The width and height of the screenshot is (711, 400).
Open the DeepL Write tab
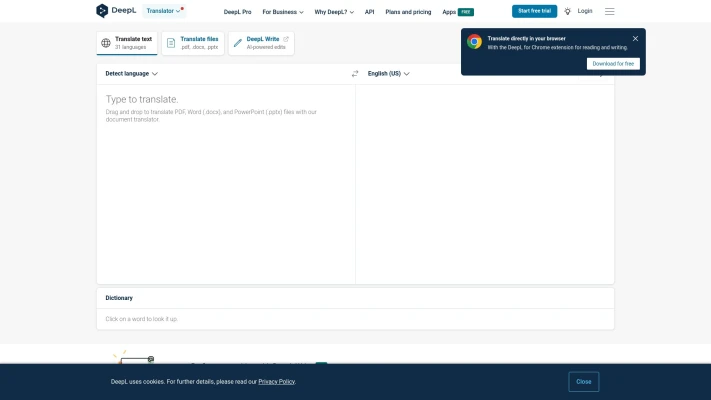261,43
